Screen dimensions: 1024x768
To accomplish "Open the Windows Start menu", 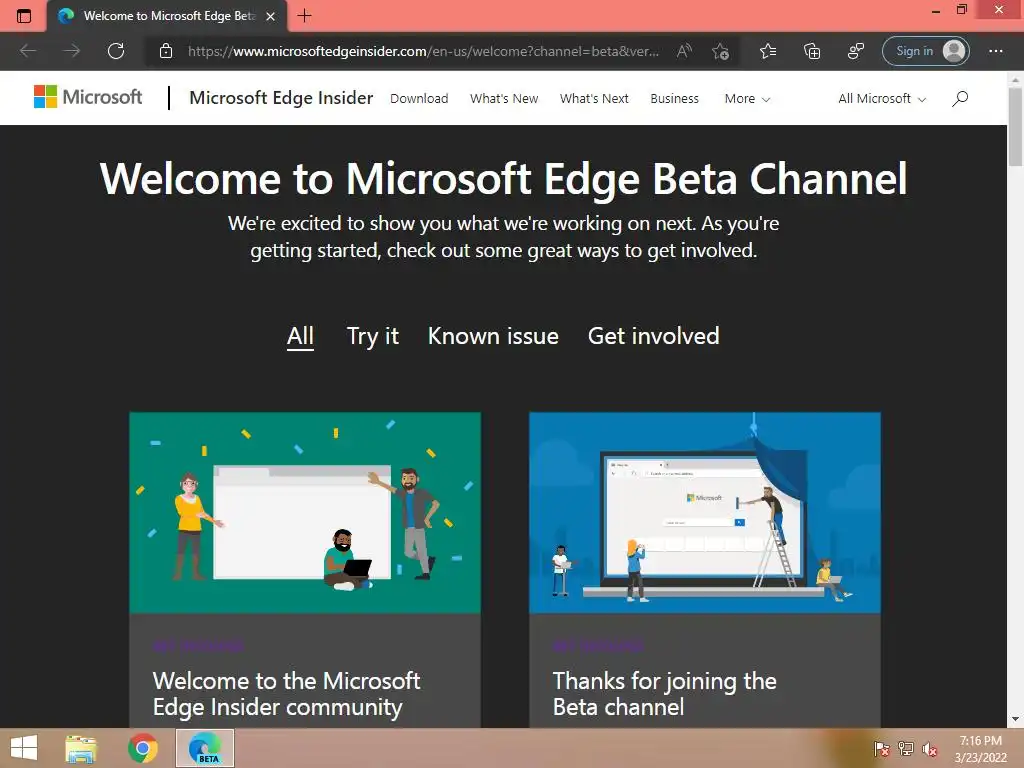I will 24,748.
